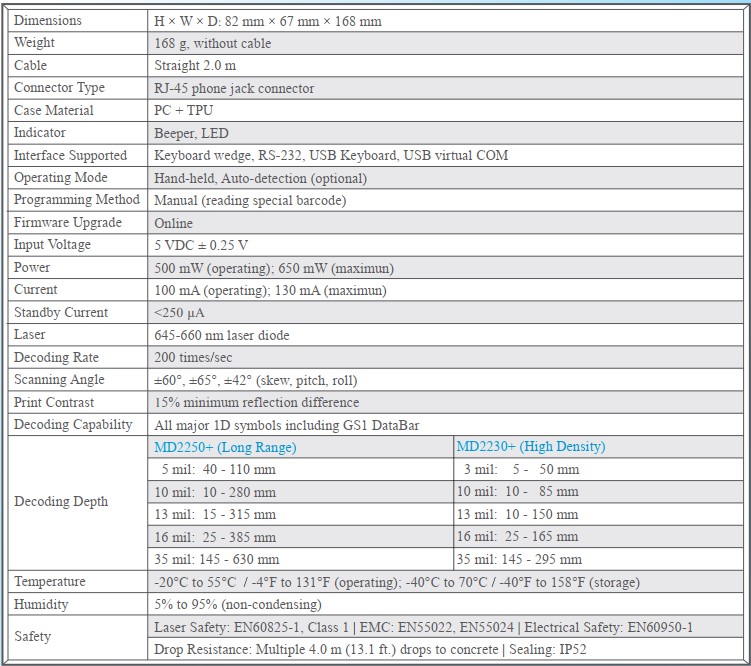Click the Case Material label
This screenshot has height=666, width=751.
(x=54, y=110)
